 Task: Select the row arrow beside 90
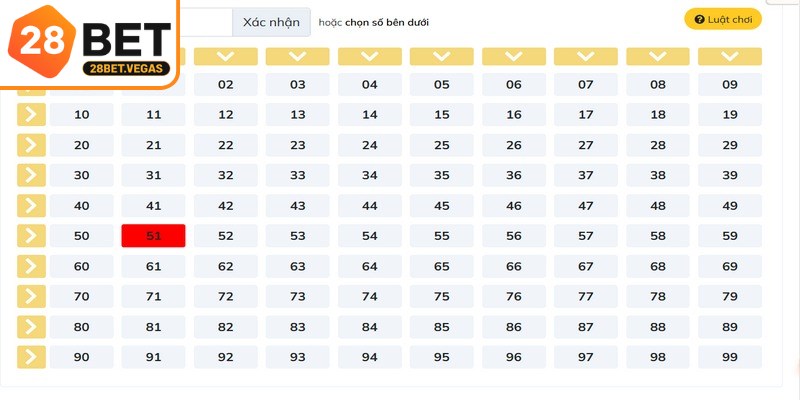point(31,357)
